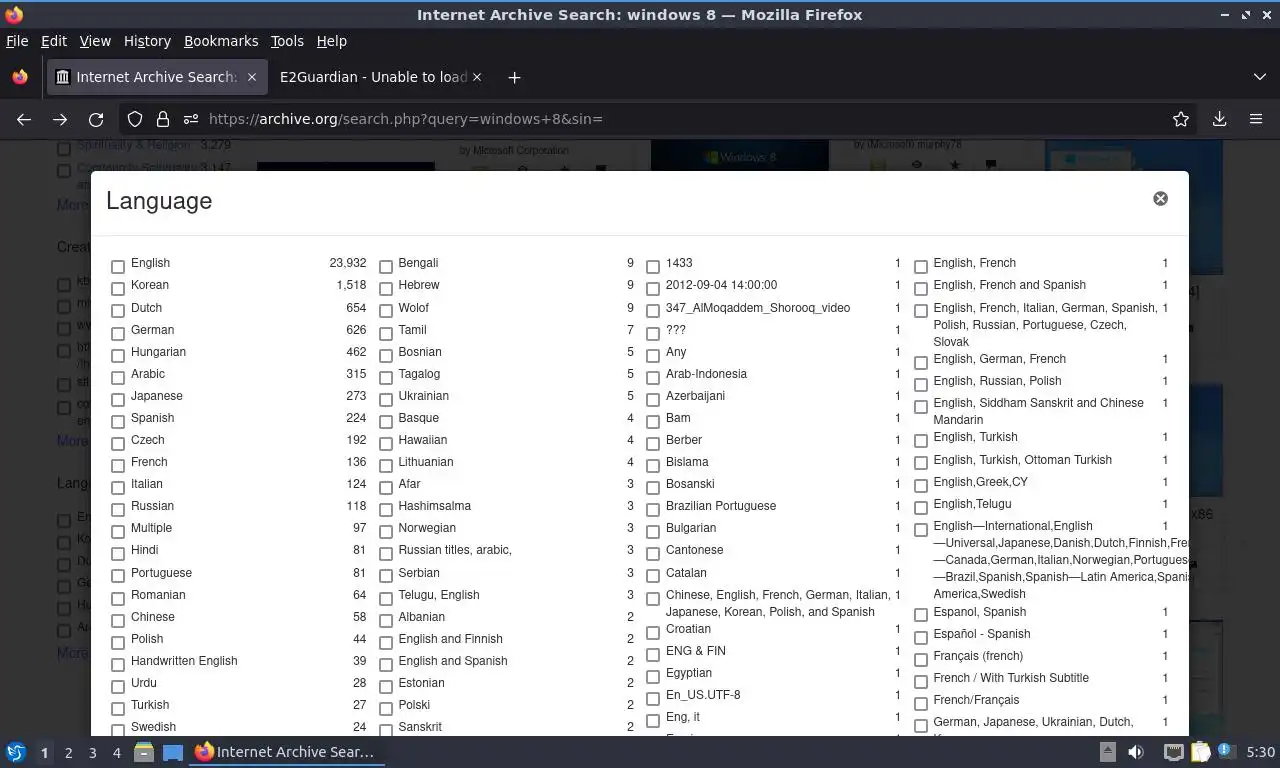1280x768 pixels.
Task: Click the address bar URL field
Action: point(680,119)
